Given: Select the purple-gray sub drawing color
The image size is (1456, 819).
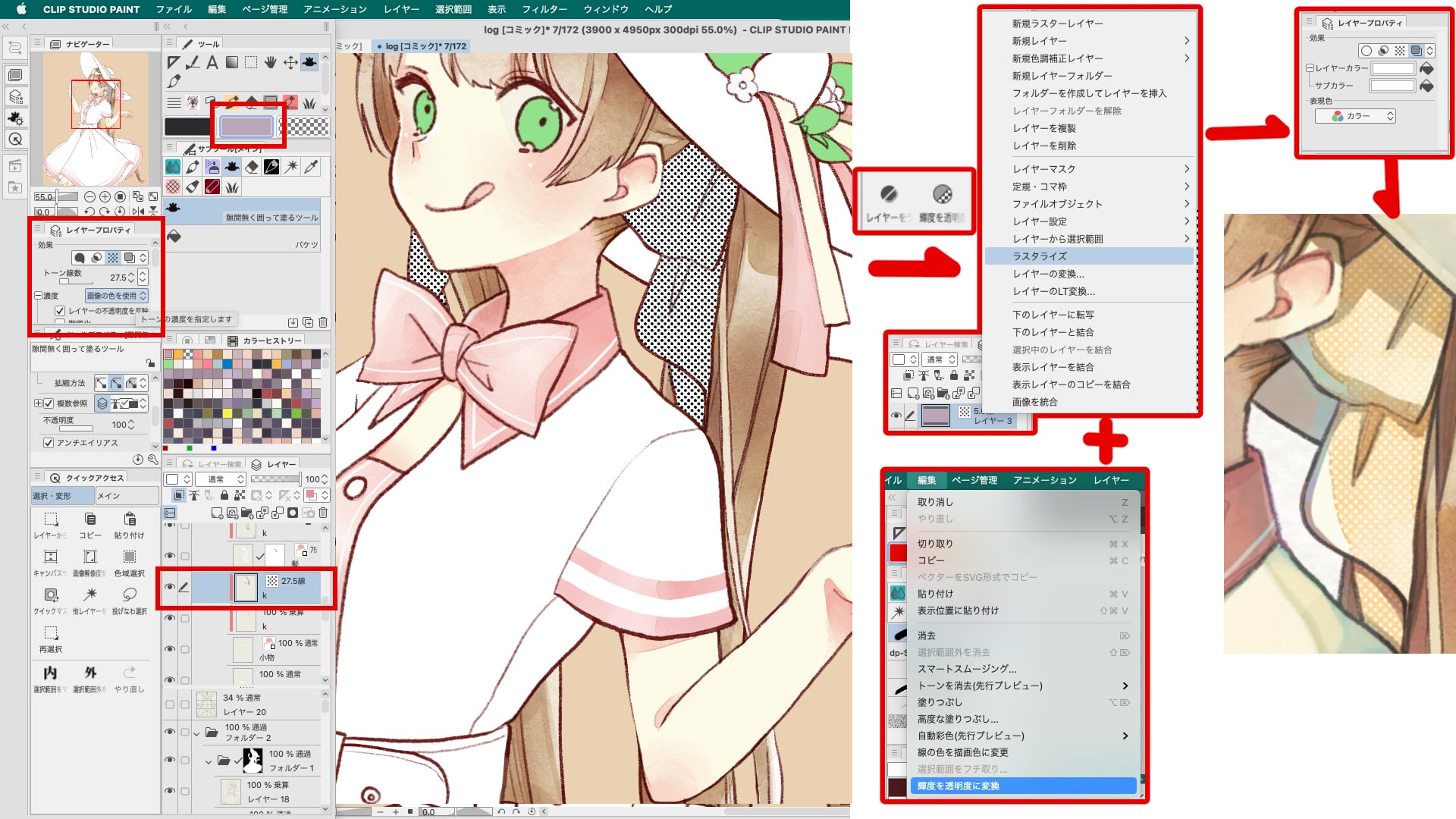Looking at the screenshot, I should click(246, 127).
